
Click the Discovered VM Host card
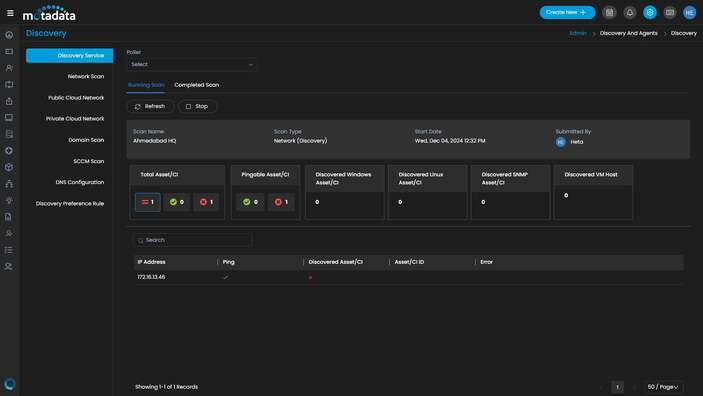tap(594, 192)
